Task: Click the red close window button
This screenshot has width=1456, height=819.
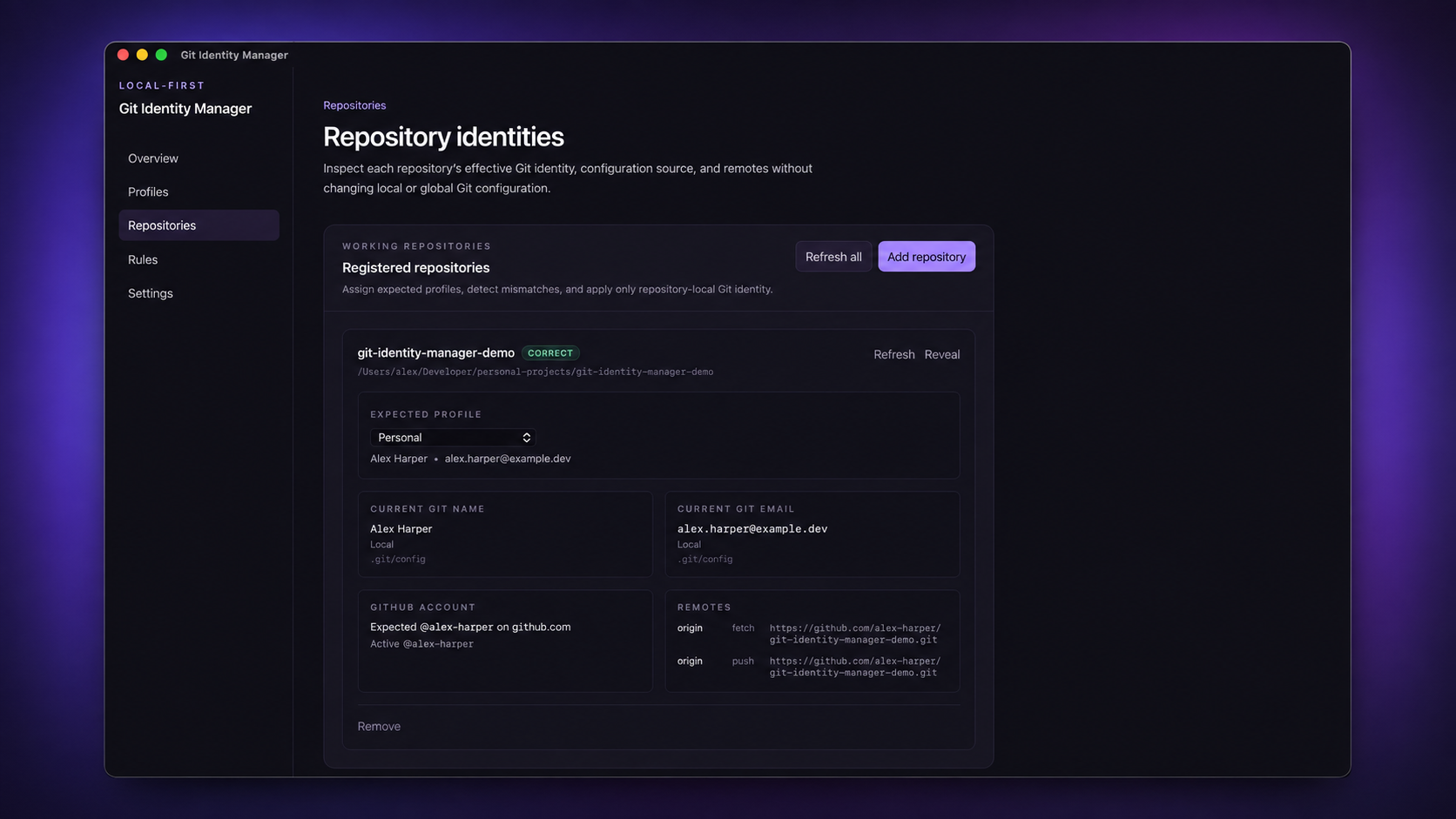Action: point(123,55)
